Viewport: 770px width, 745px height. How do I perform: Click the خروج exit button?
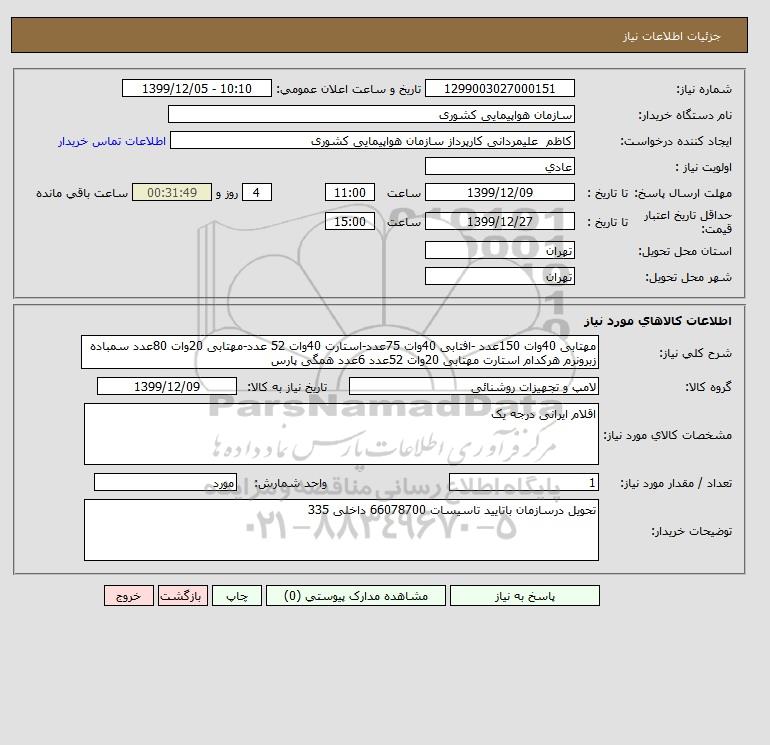129,596
